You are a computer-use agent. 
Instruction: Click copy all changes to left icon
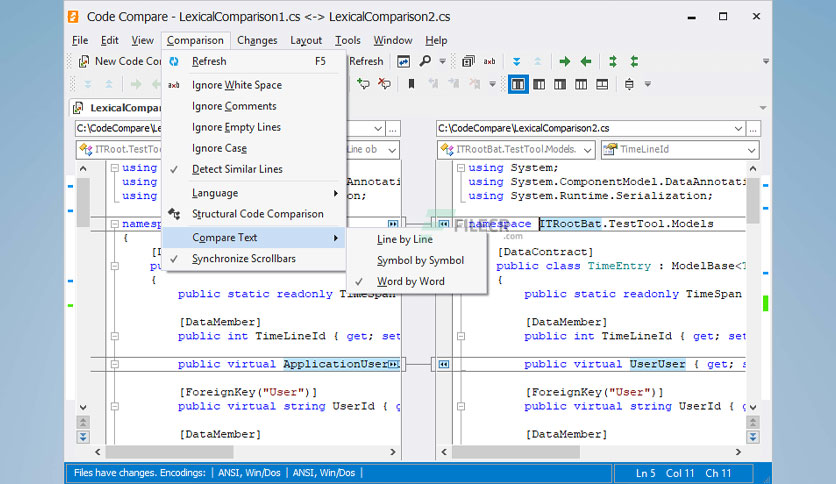[634, 62]
